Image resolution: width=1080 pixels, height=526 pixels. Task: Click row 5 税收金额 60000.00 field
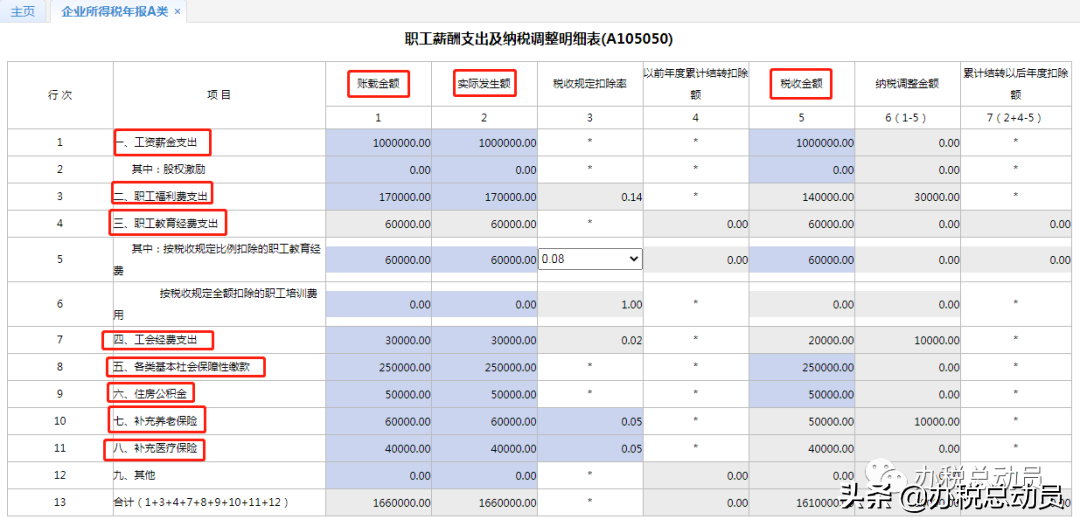coord(802,260)
